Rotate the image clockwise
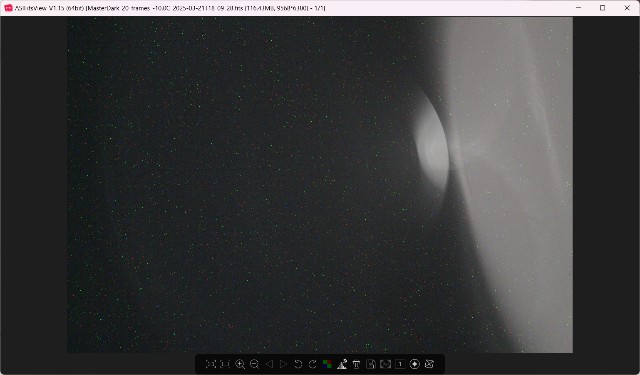 click(313, 364)
